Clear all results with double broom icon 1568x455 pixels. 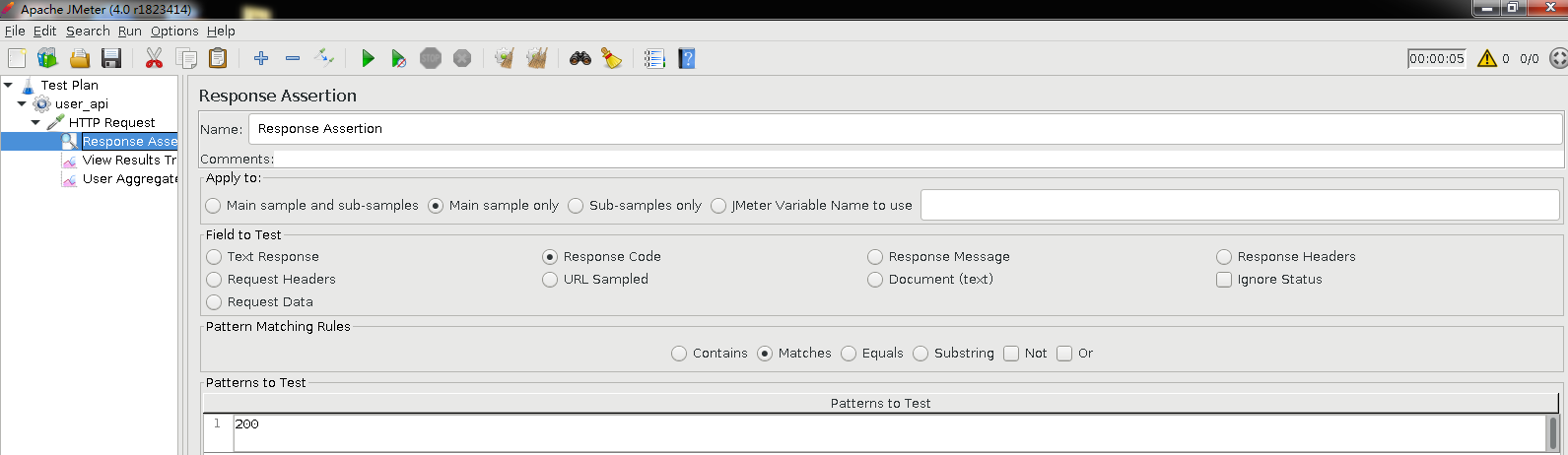pos(537,59)
